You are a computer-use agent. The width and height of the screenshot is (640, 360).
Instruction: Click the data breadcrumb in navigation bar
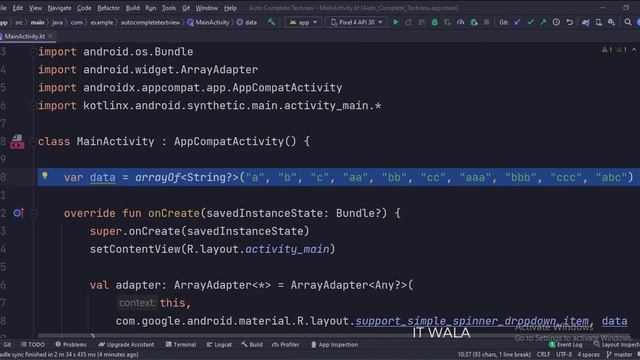[x=247, y=22]
